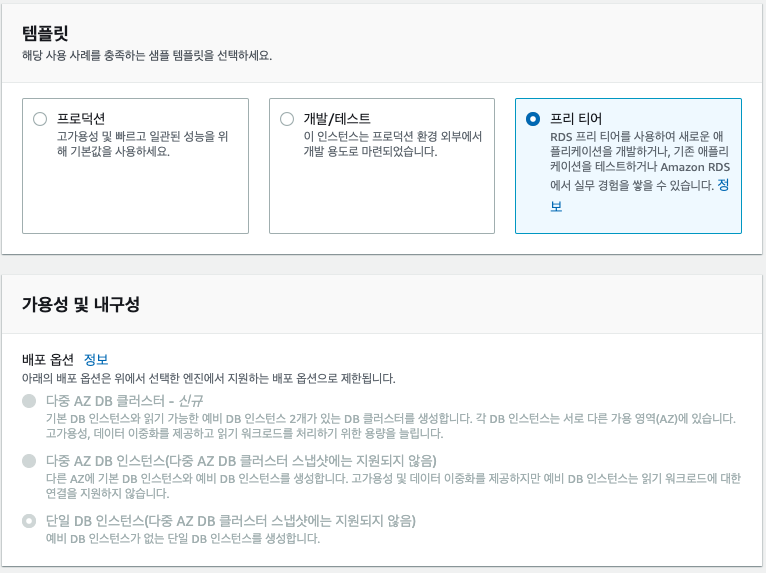Open the 정보 link next to 배포 옵션
This screenshot has width=766, height=573.
[x=96, y=360]
